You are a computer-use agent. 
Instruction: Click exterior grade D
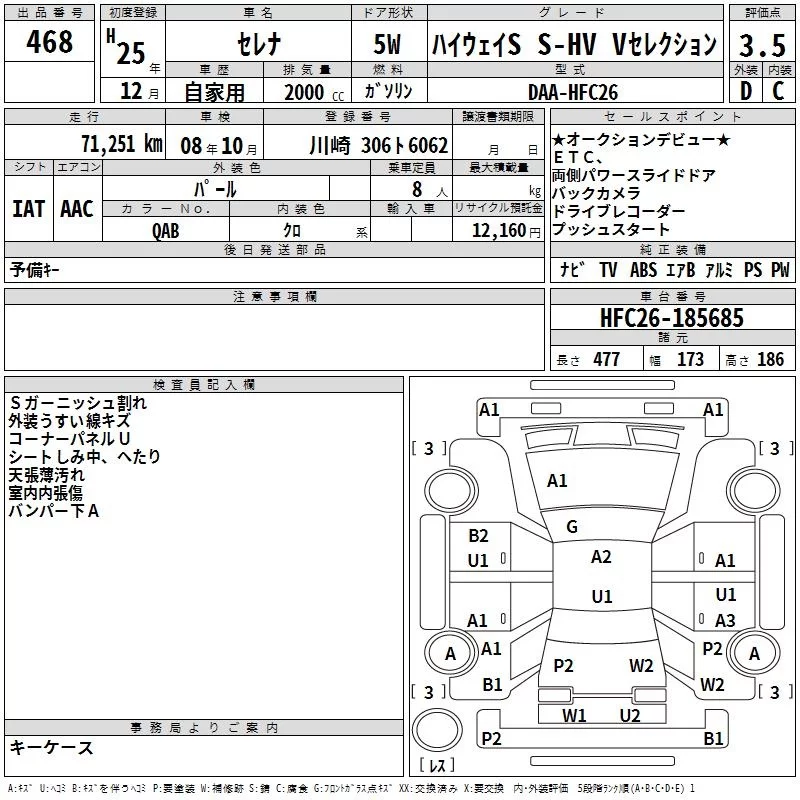point(745,91)
